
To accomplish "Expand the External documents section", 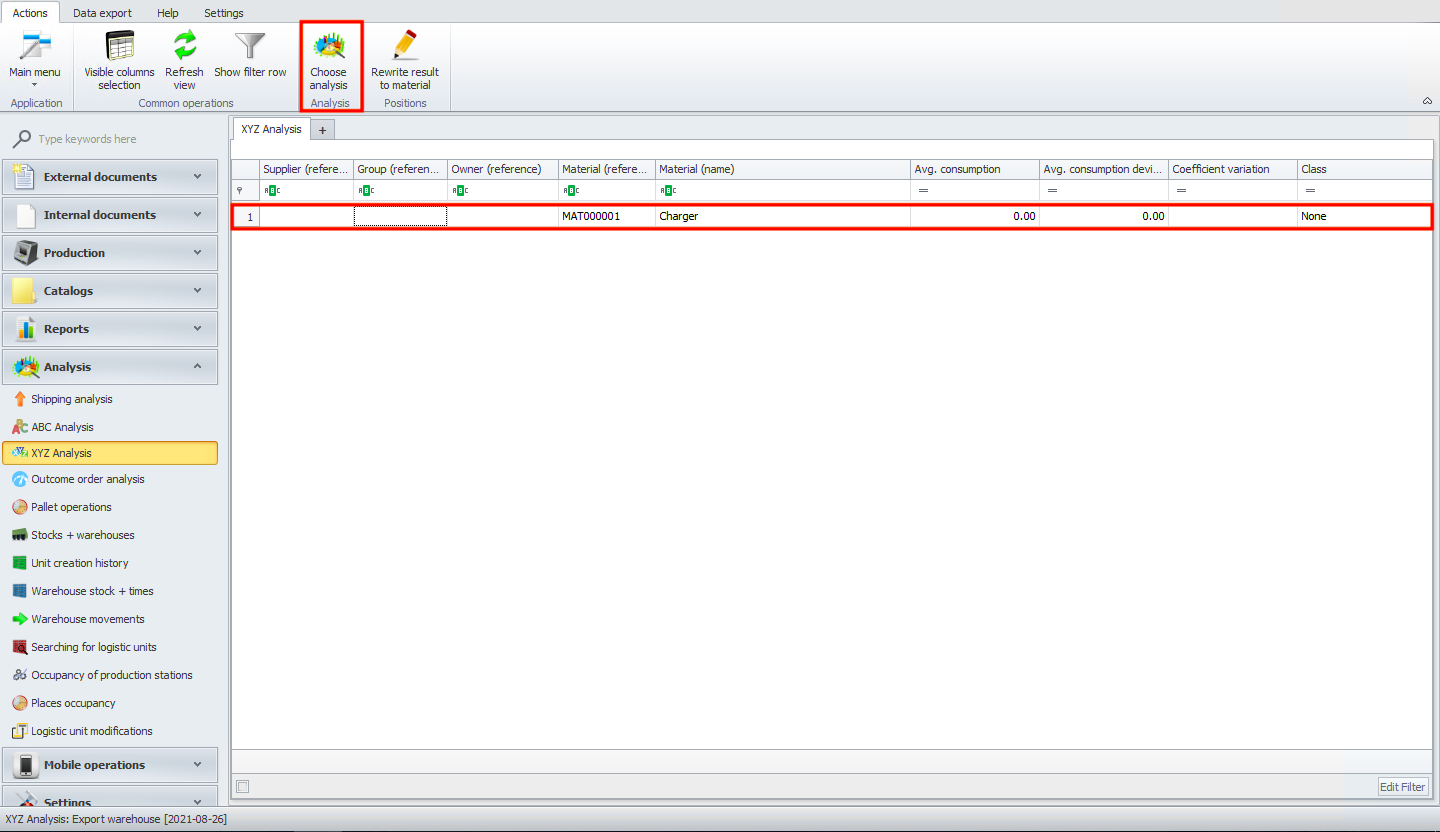I will click(x=110, y=177).
